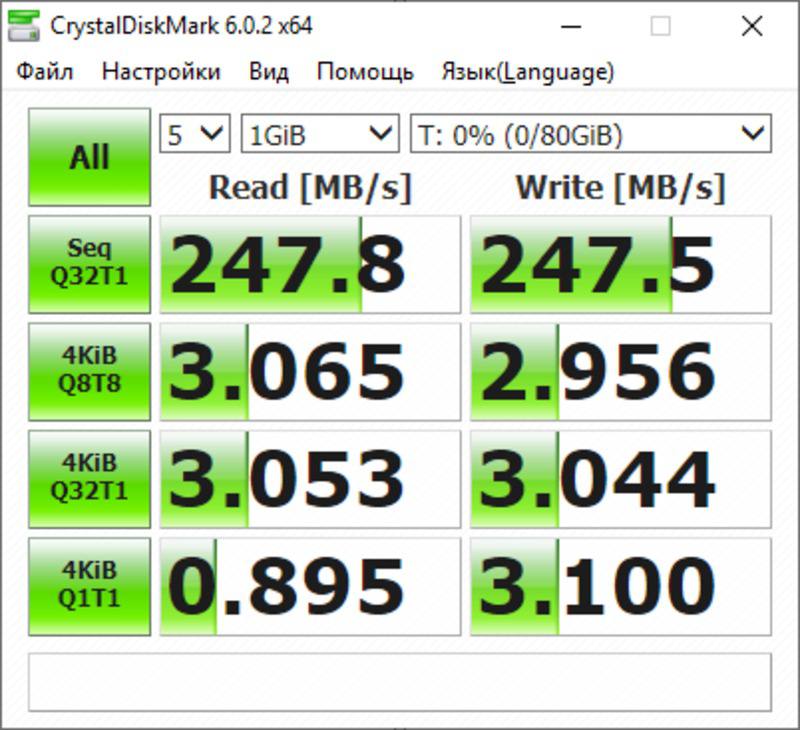Select the 4KiB Q1T1 write value 3.100
Viewport: 800px width, 730px height.
point(620,587)
